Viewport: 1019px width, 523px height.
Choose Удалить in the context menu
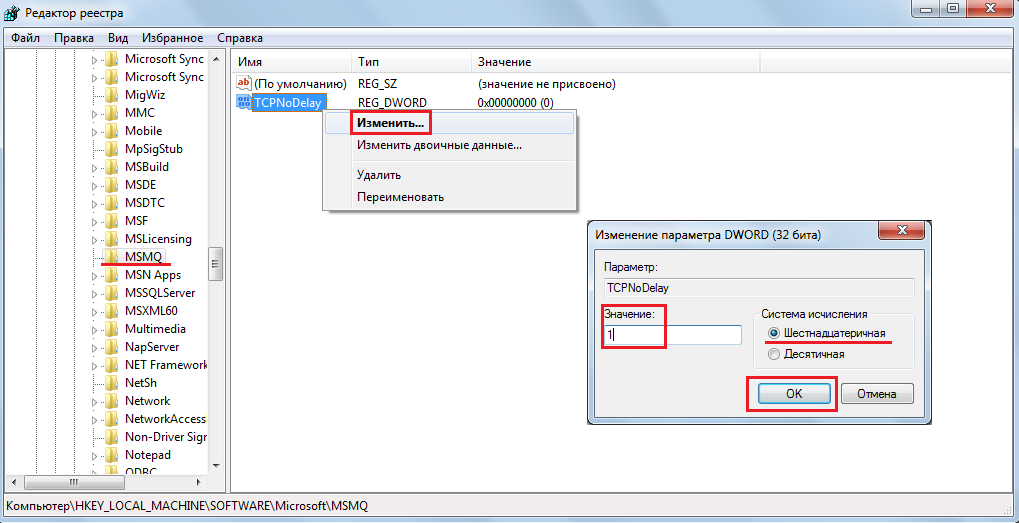(449, 175)
